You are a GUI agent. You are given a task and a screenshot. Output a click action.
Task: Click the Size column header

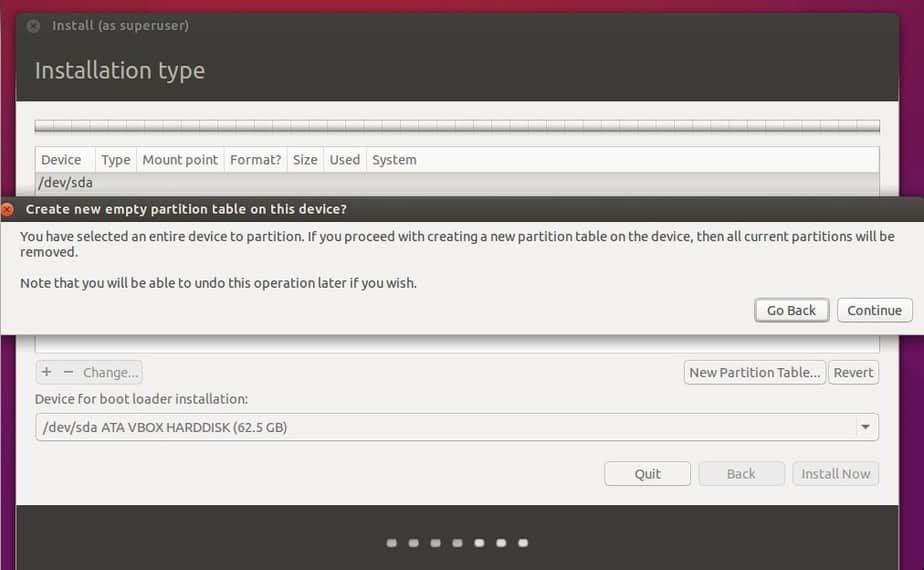click(x=305, y=160)
